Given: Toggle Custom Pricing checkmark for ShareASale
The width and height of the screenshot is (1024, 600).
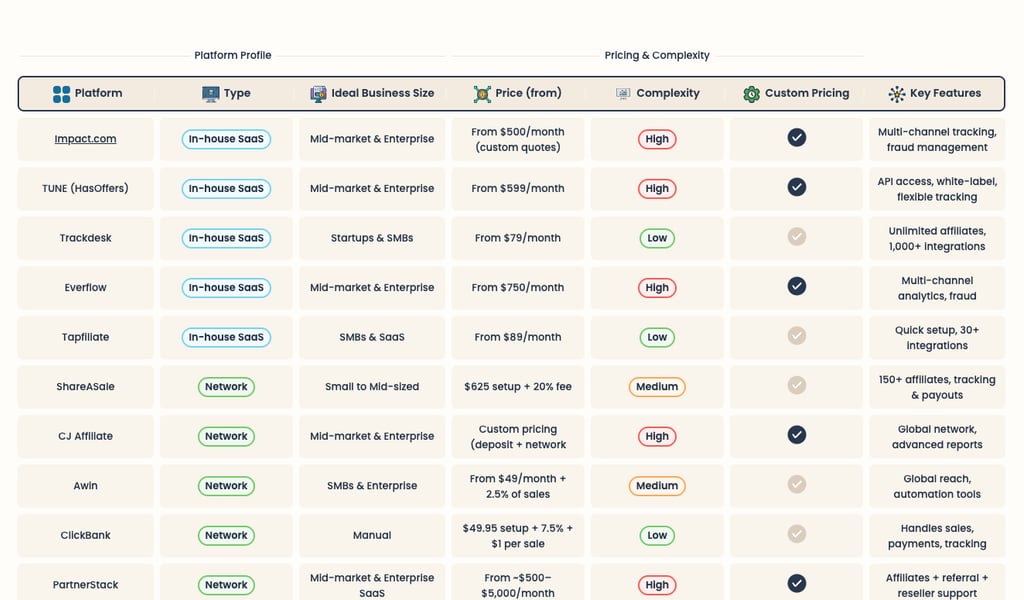Looking at the screenshot, I should point(796,385).
